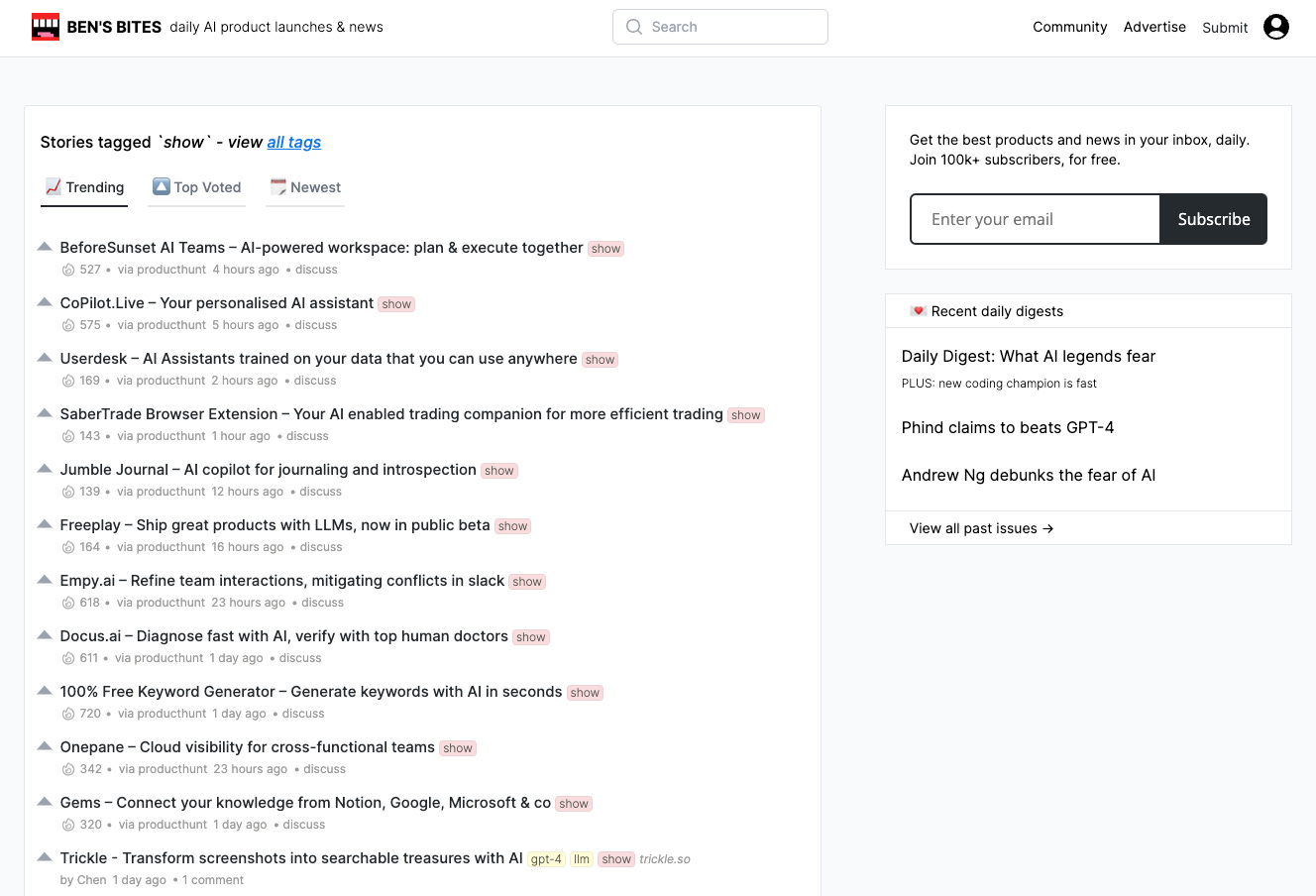
Task: Open discuss link for CoPilot.Live story
Action: click(316, 325)
